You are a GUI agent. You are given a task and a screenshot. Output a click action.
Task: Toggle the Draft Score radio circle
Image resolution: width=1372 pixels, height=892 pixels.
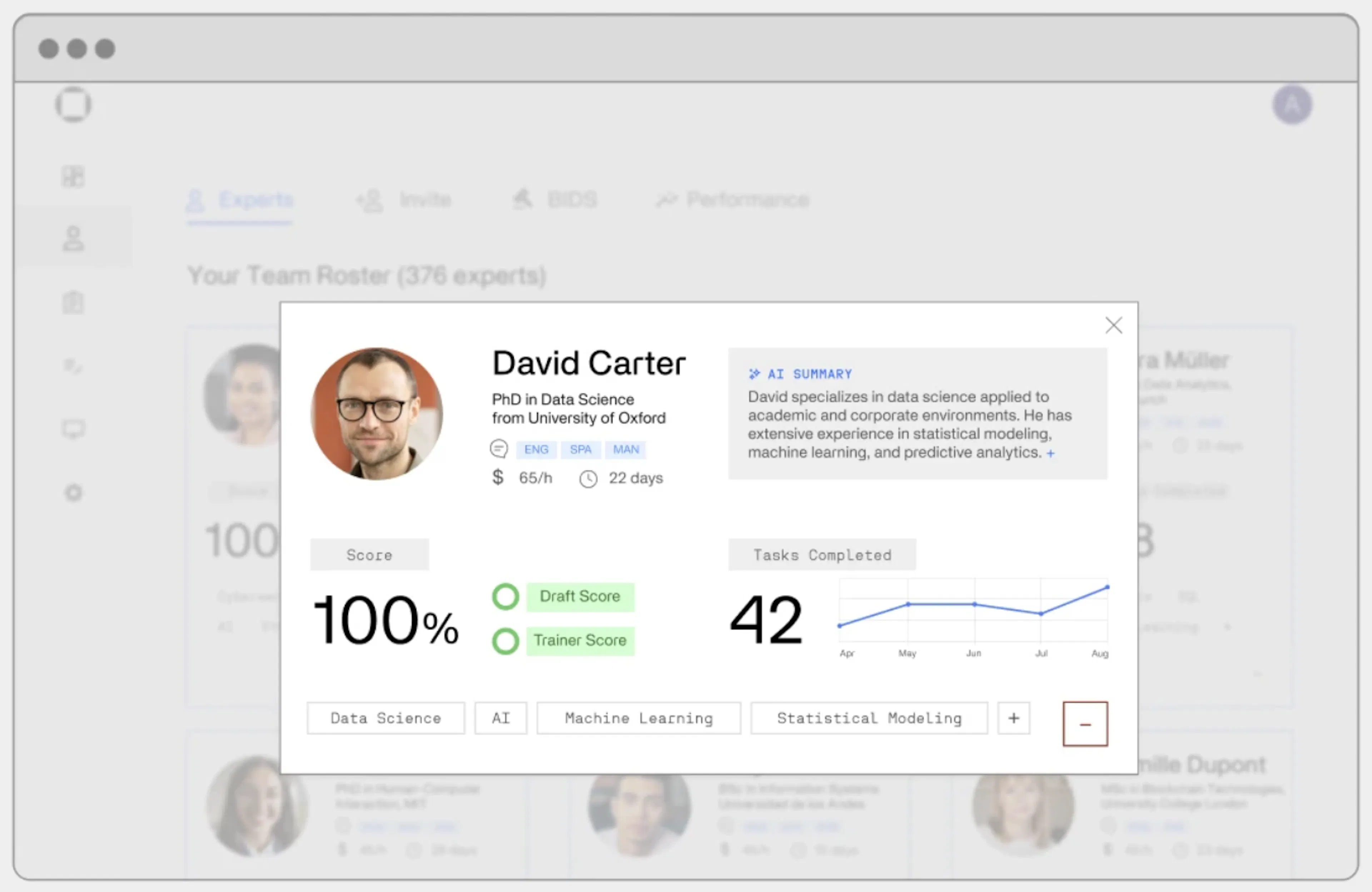coord(506,597)
